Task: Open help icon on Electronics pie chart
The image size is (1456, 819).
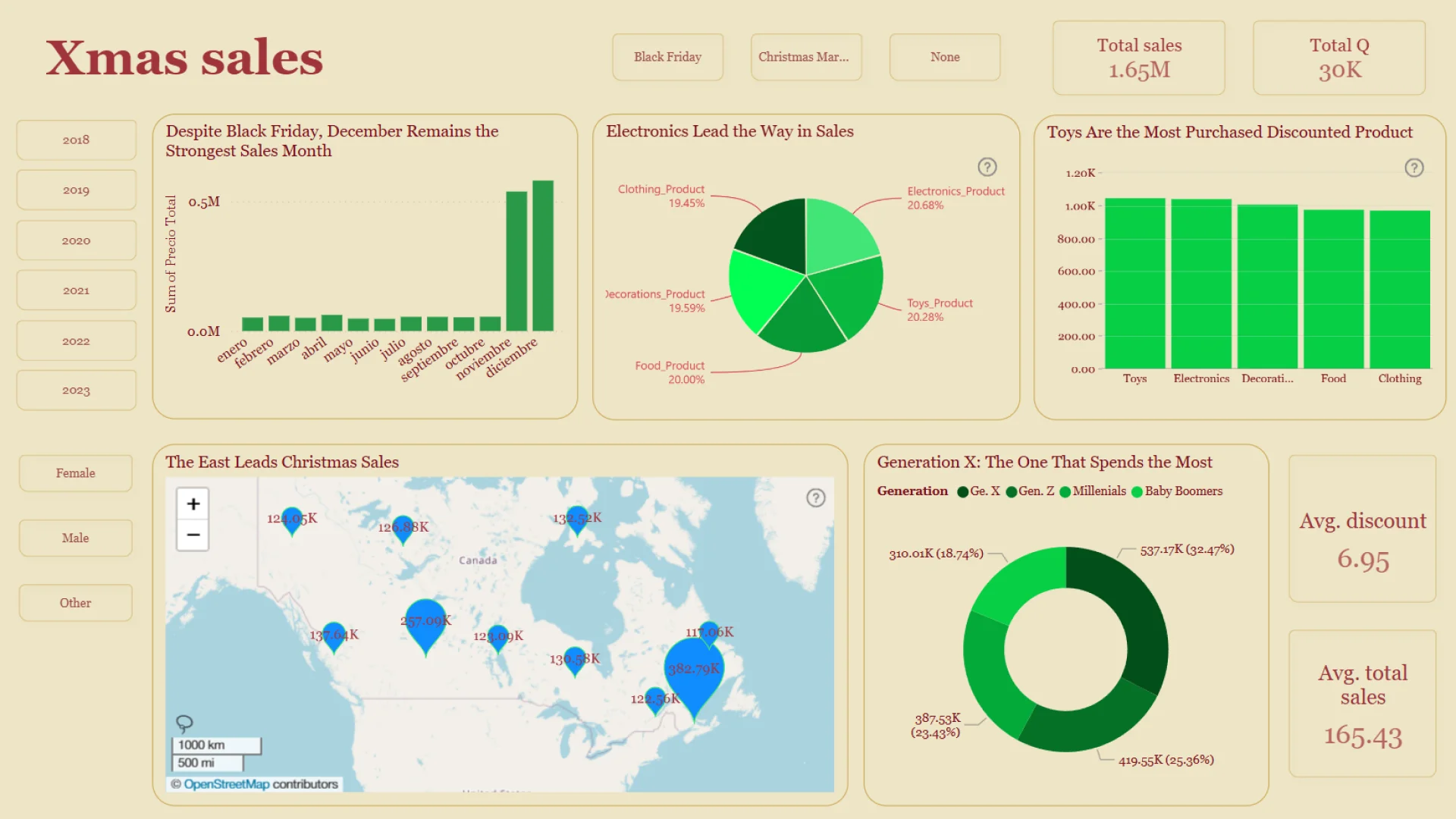Action: 987,167
